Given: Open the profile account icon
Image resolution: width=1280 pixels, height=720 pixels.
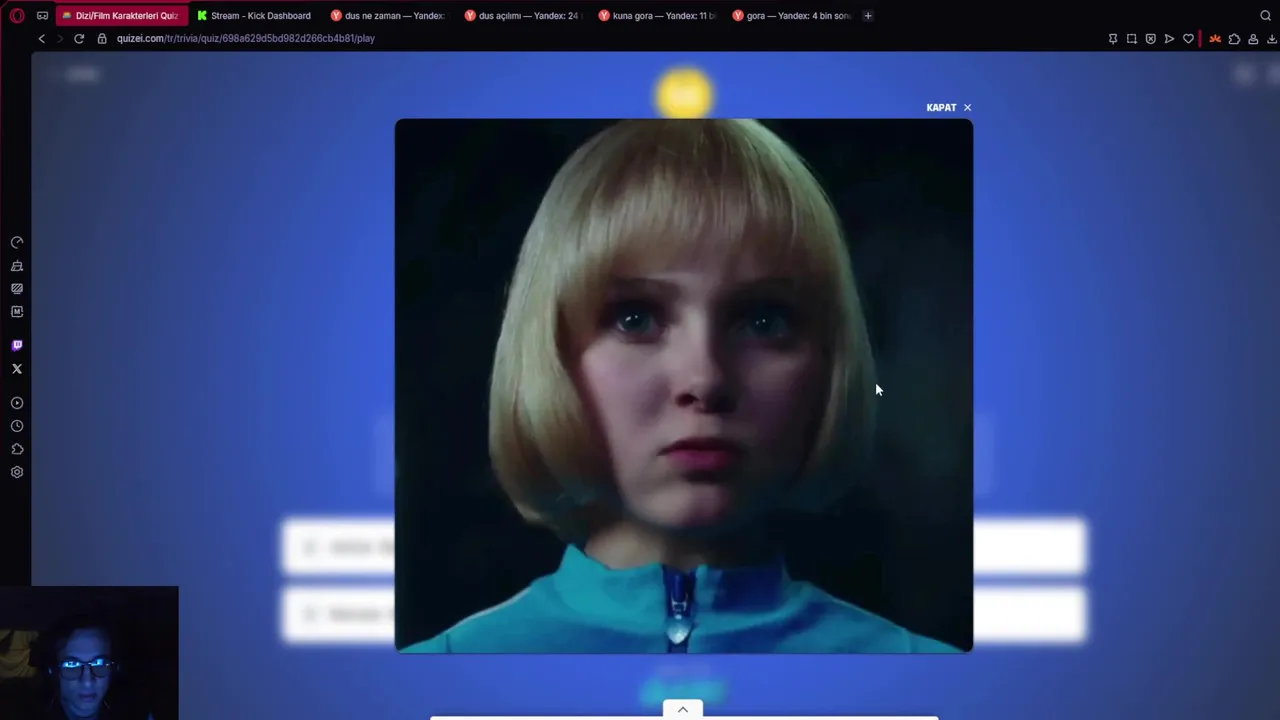Looking at the screenshot, I should click(x=1253, y=39).
